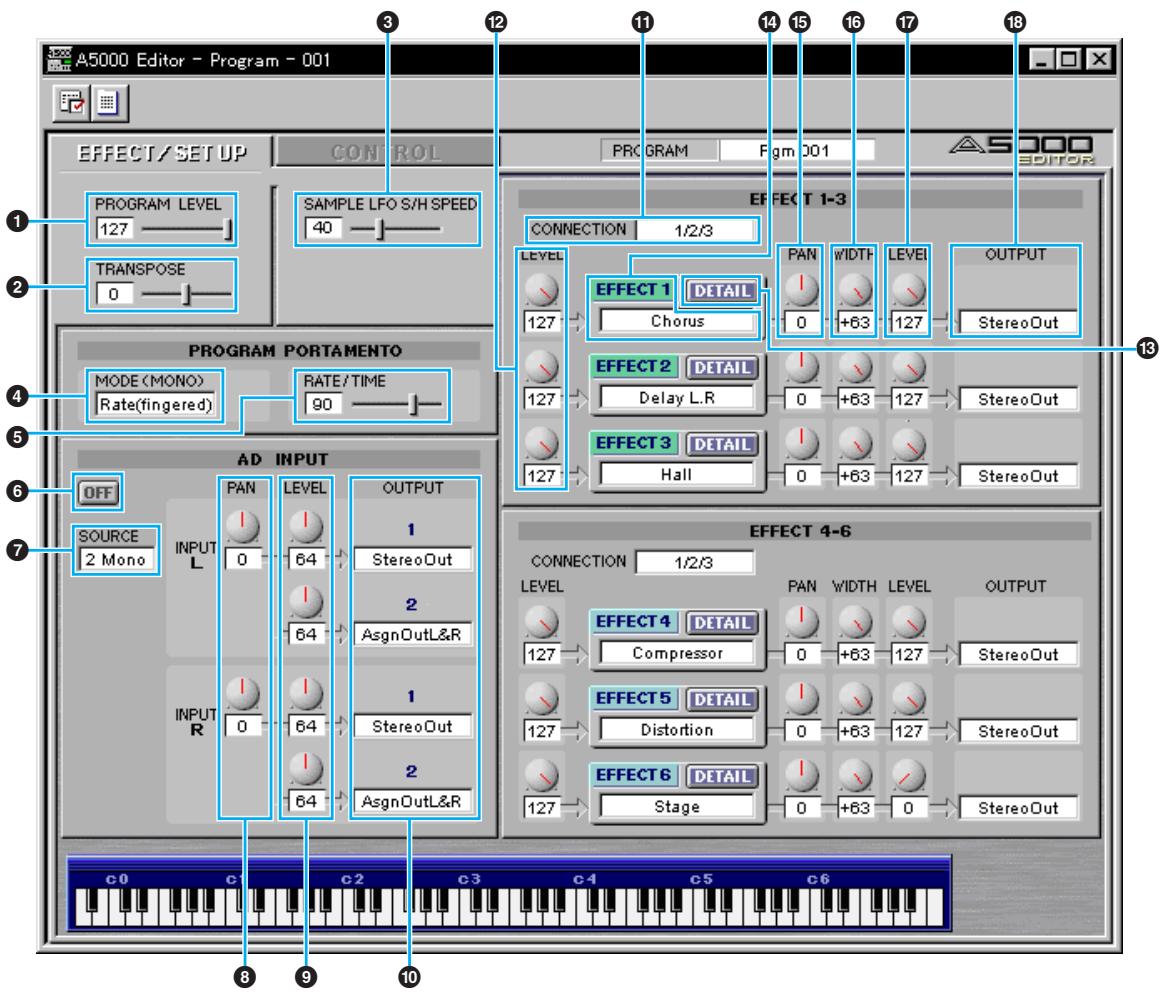Click INPUT L output 2 LEVEL knob
Viewport: 1165px width, 992px height.
(x=305, y=602)
